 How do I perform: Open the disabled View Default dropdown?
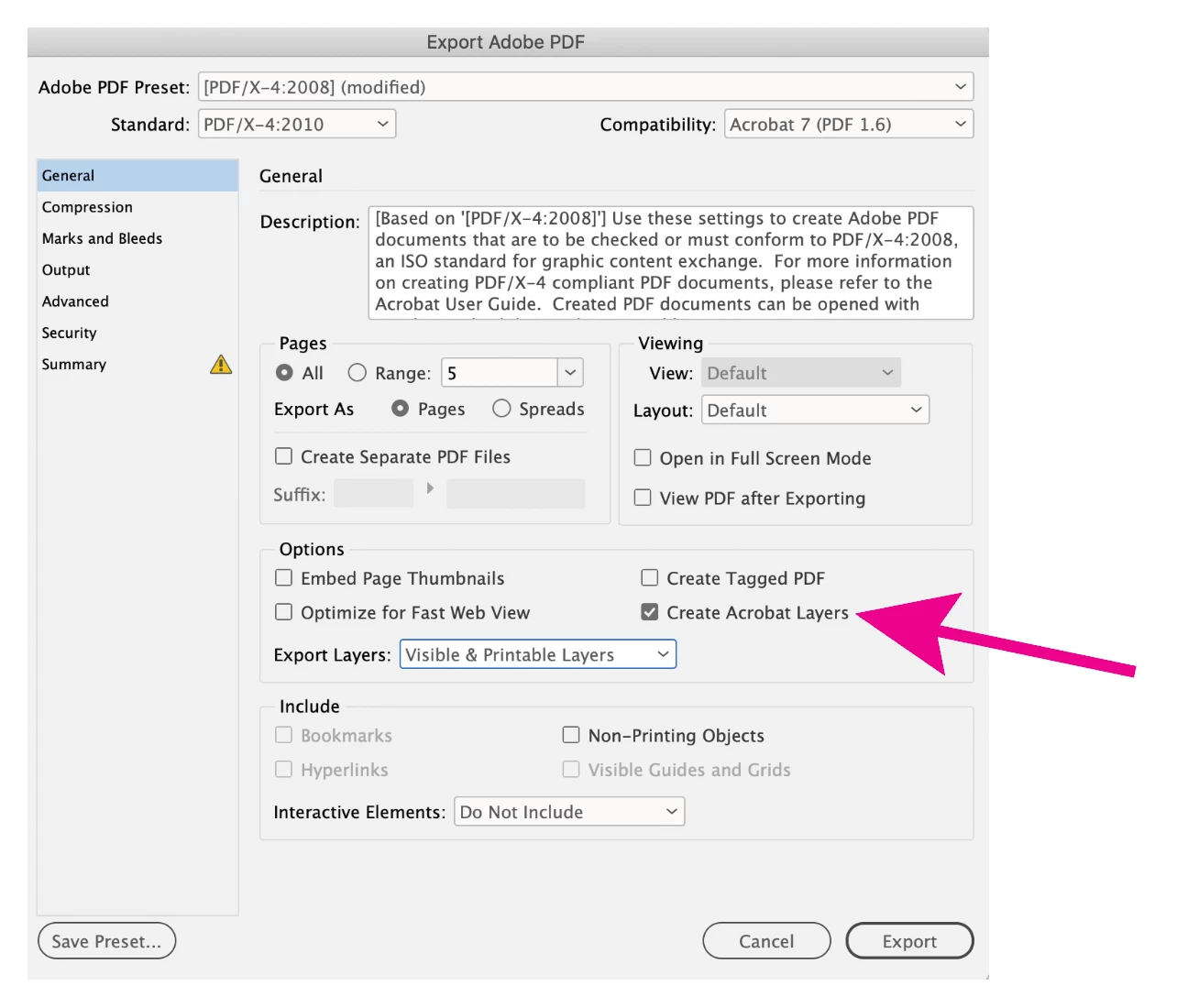tap(801, 373)
